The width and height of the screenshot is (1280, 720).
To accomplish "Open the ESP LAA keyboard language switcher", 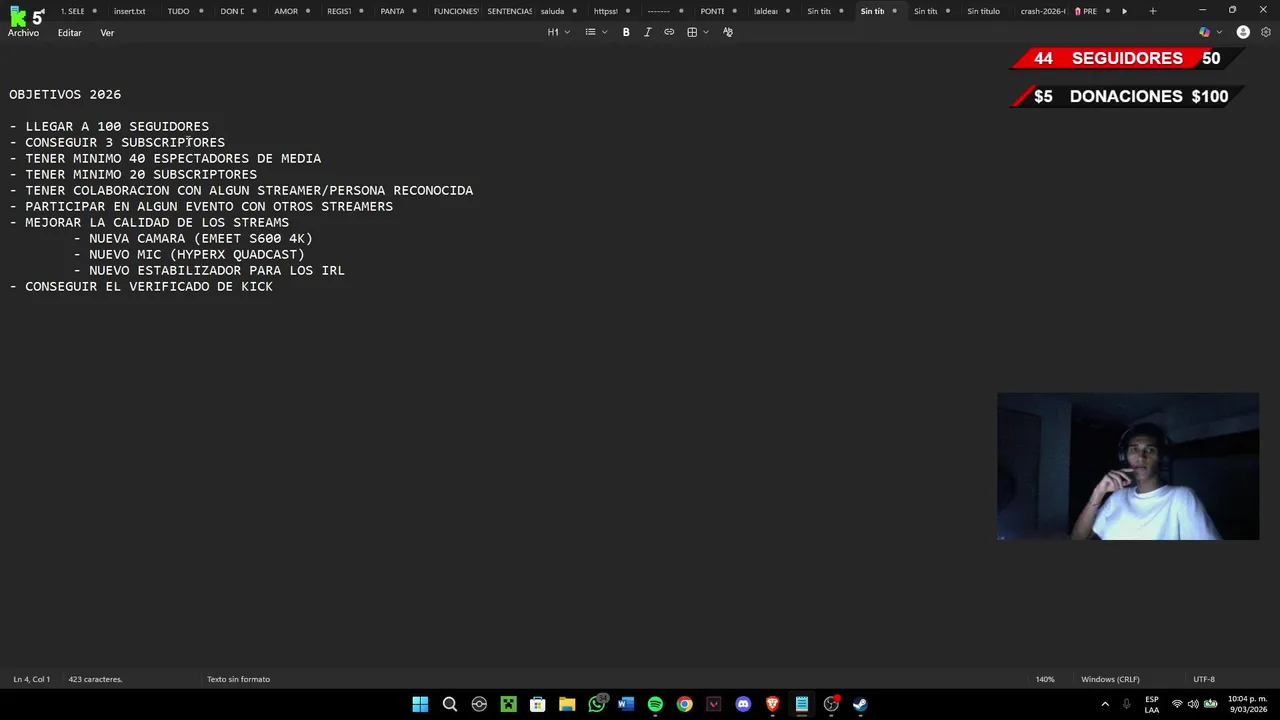I will pos(1152,704).
